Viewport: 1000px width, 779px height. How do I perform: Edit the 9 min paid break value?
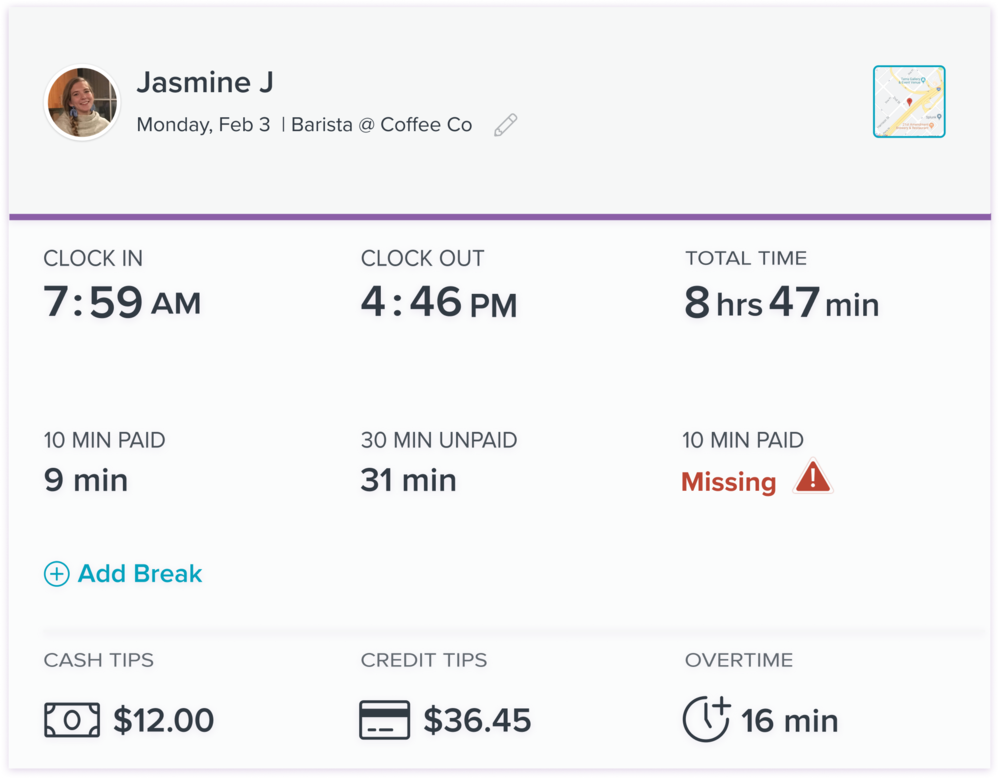(86, 480)
